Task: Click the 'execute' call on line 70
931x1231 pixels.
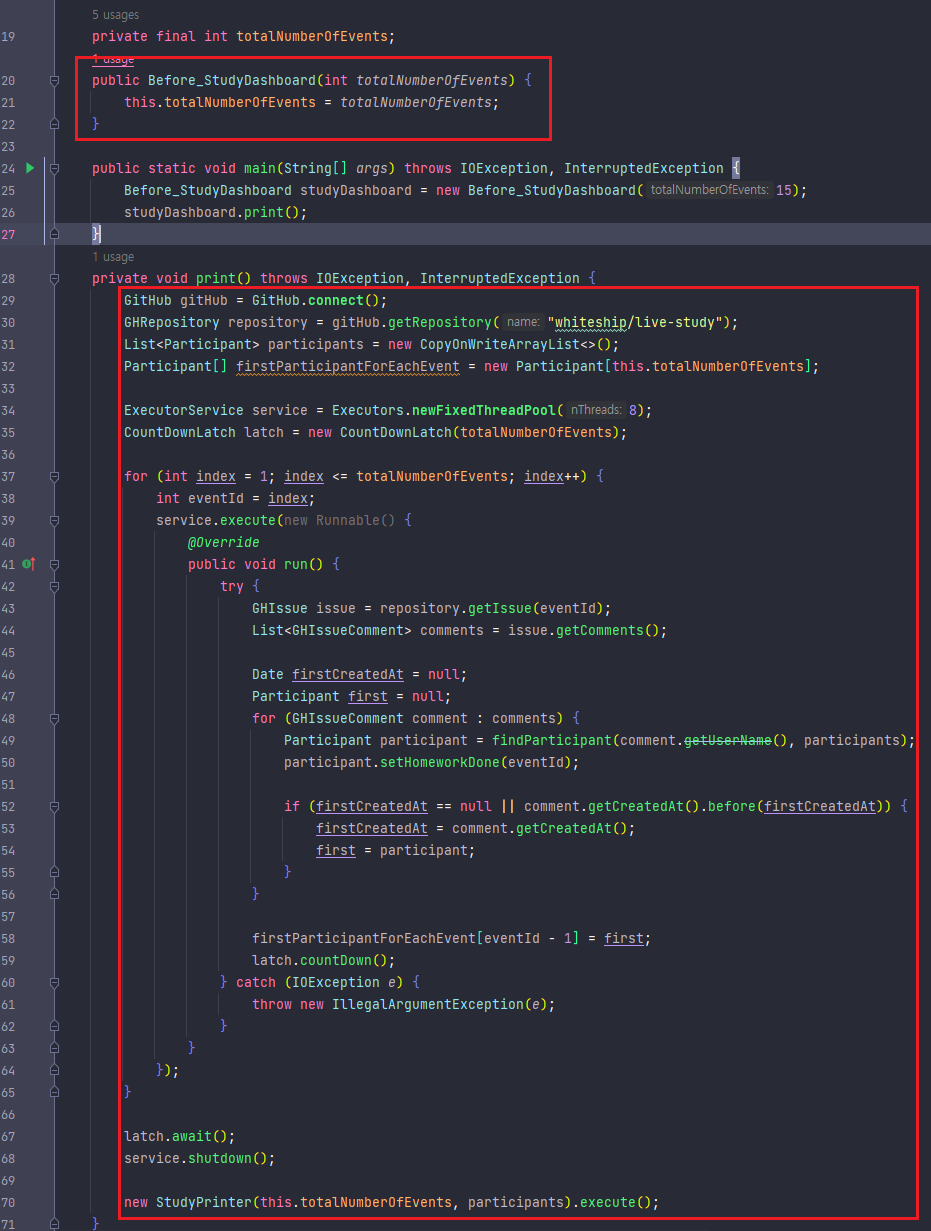Action: (x=608, y=1202)
